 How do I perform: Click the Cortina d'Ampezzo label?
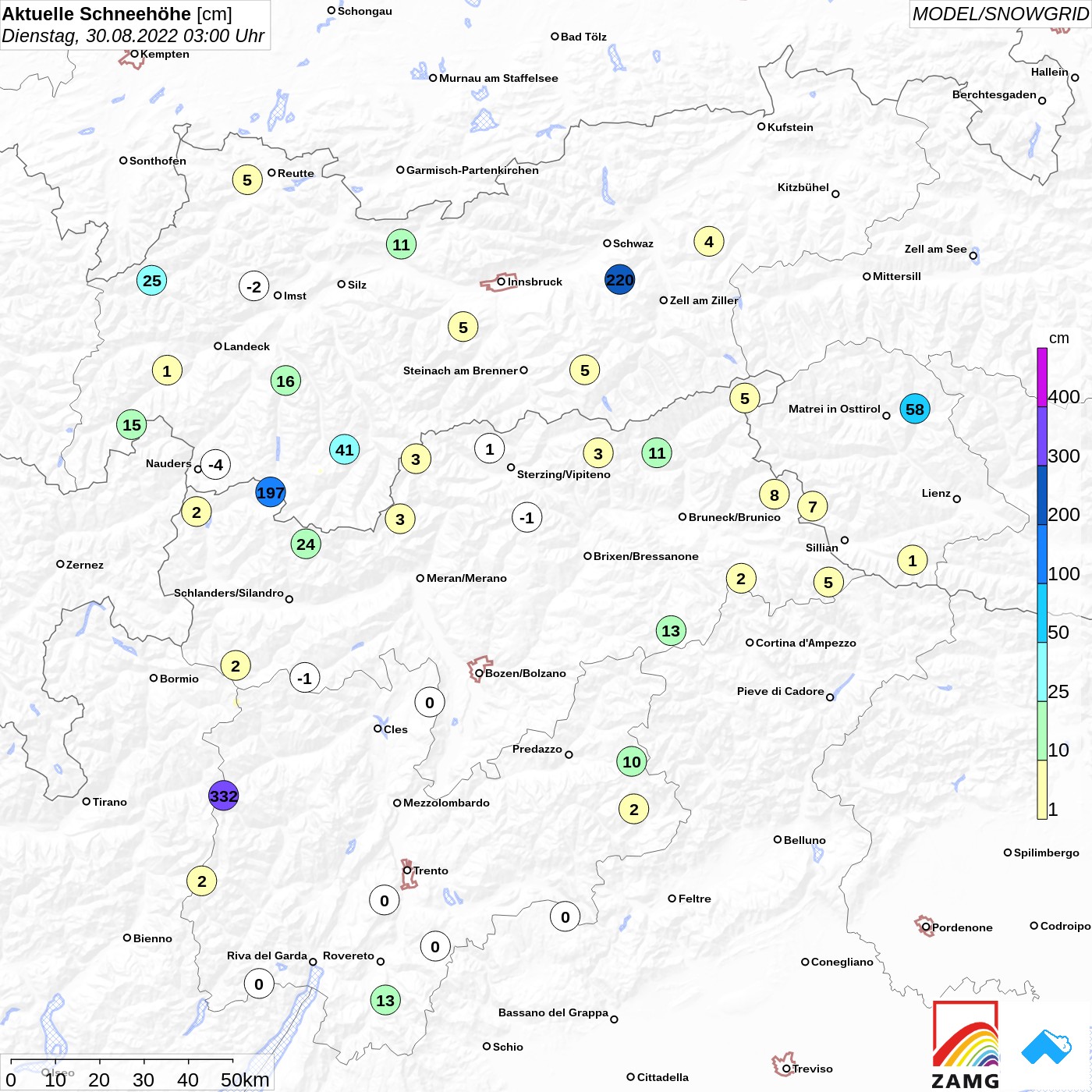pyautogui.click(x=806, y=643)
